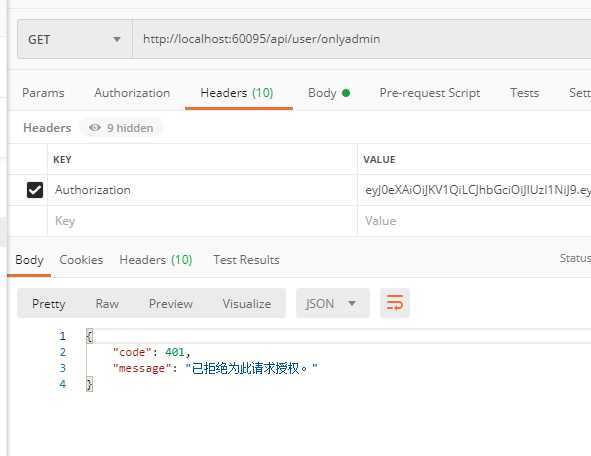This screenshot has height=456, width=591.
Task: Click the empty Key input field
Action: pos(202,221)
